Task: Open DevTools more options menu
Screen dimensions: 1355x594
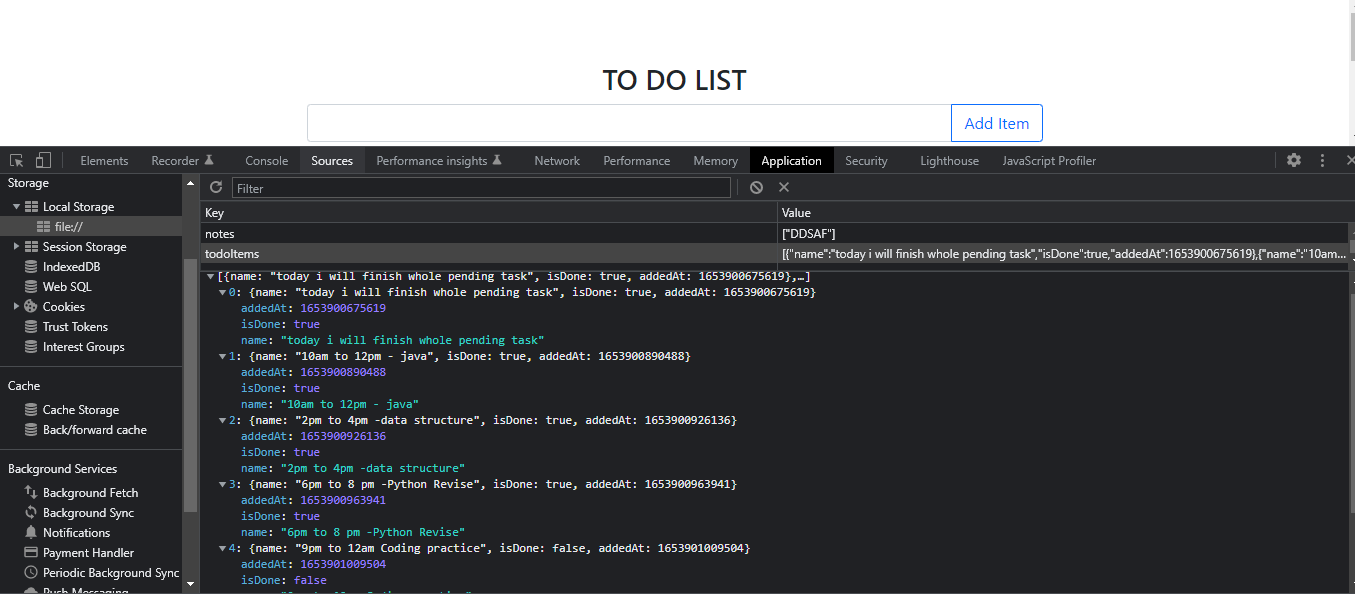Action: 1322,160
